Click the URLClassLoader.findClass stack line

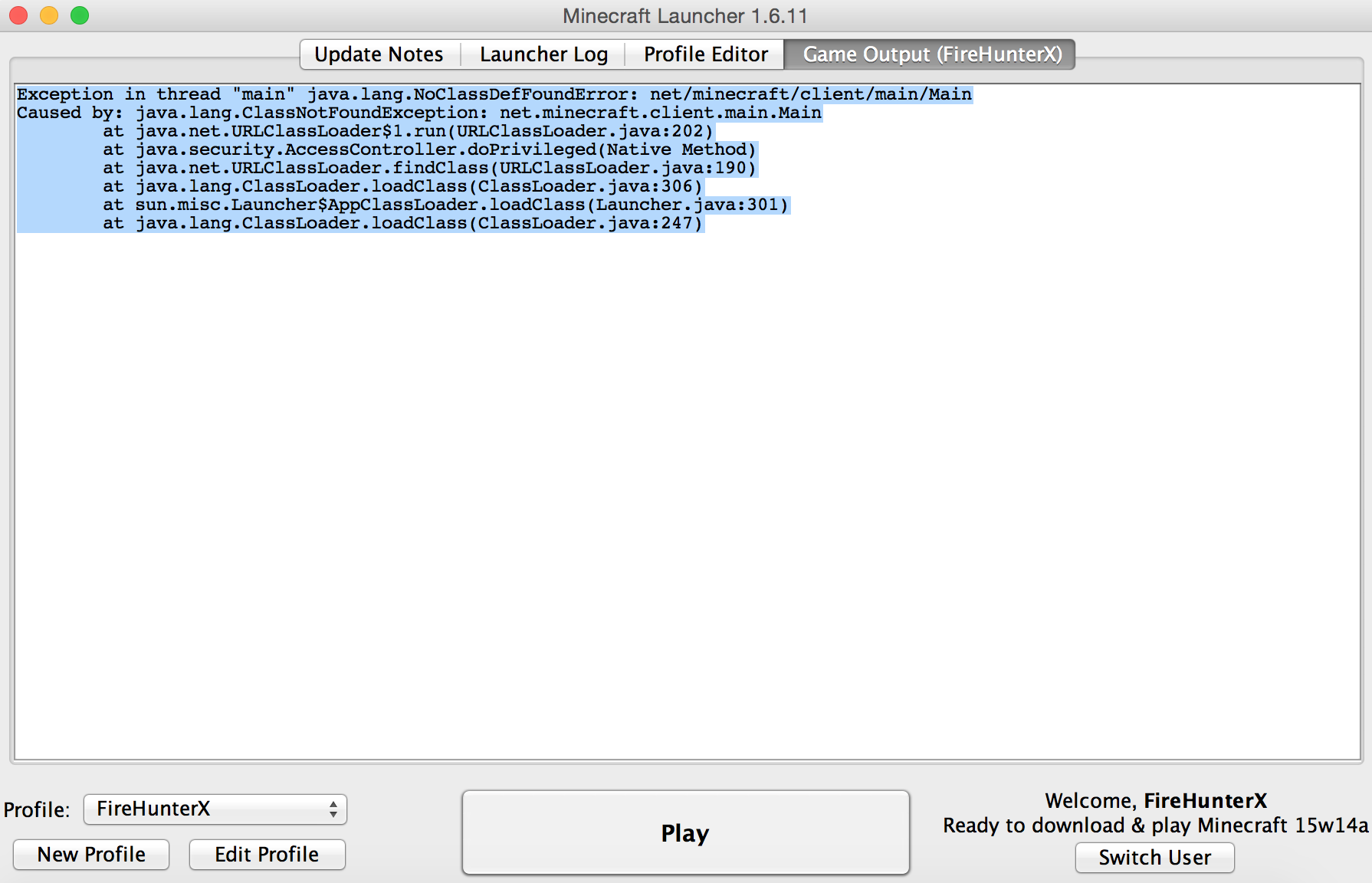(x=429, y=168)
